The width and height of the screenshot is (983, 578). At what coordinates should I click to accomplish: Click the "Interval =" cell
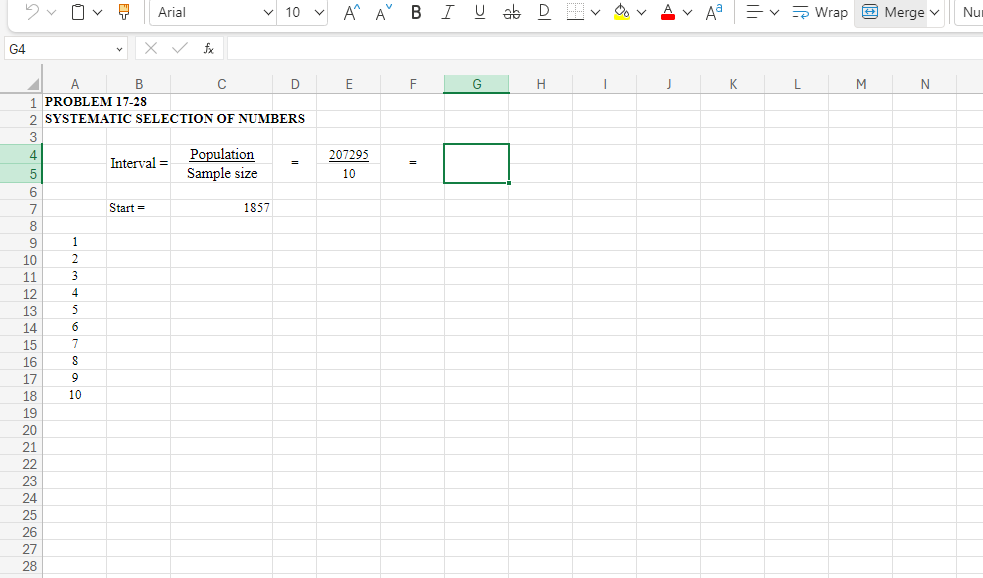coord(139,163)
